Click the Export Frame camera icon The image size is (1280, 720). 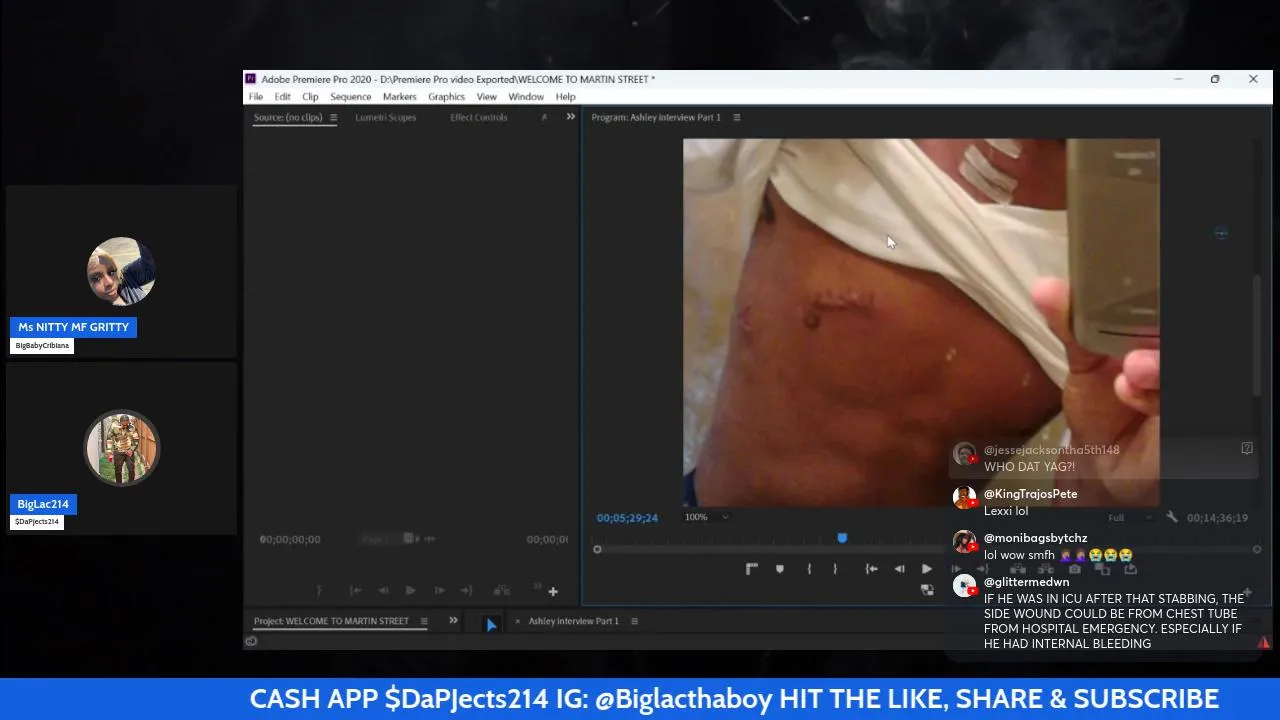(x=1075, y=569)
